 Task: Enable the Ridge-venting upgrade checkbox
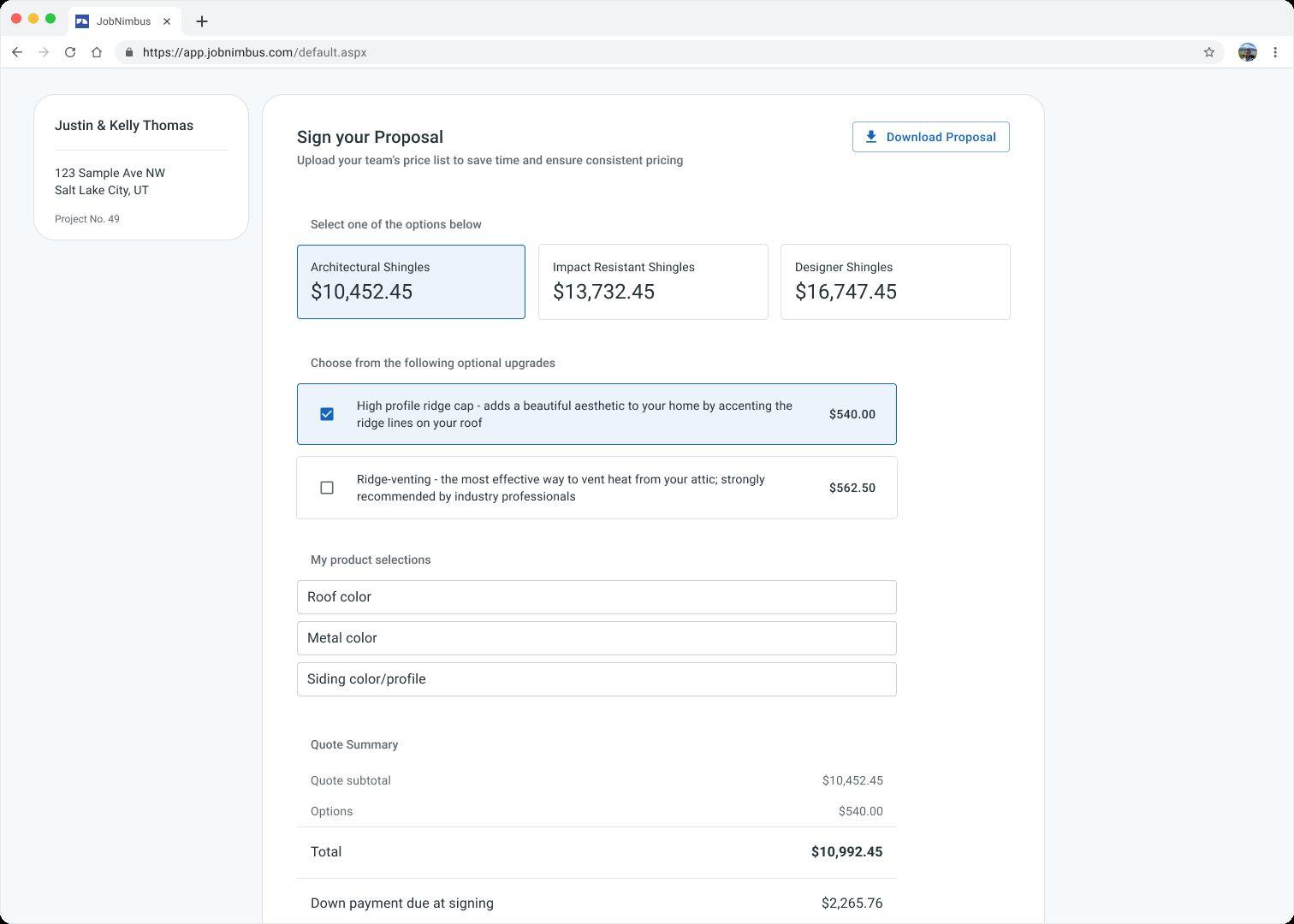tap(327, 488)
